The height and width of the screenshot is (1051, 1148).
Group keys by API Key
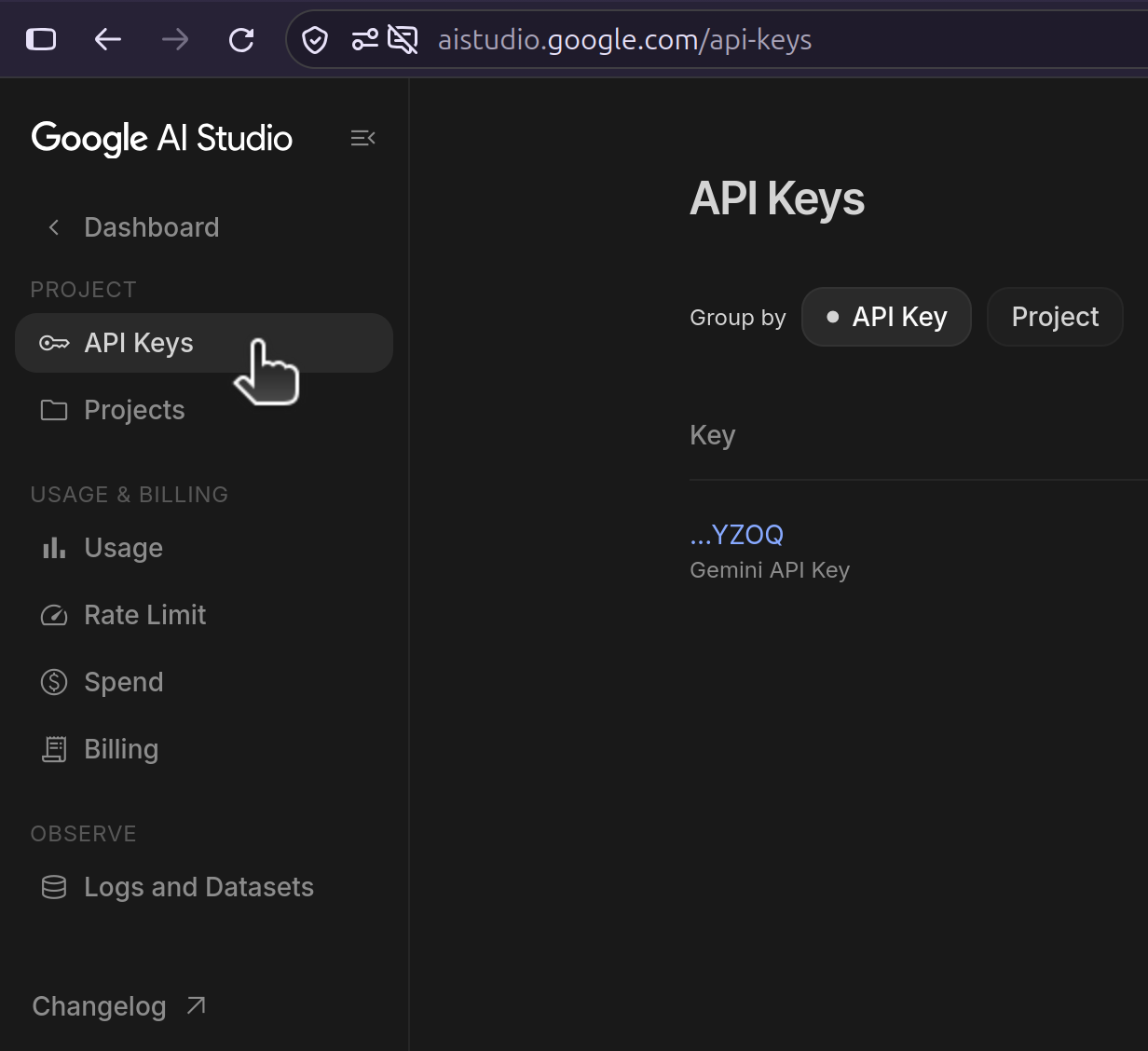(x=886, y=317)
